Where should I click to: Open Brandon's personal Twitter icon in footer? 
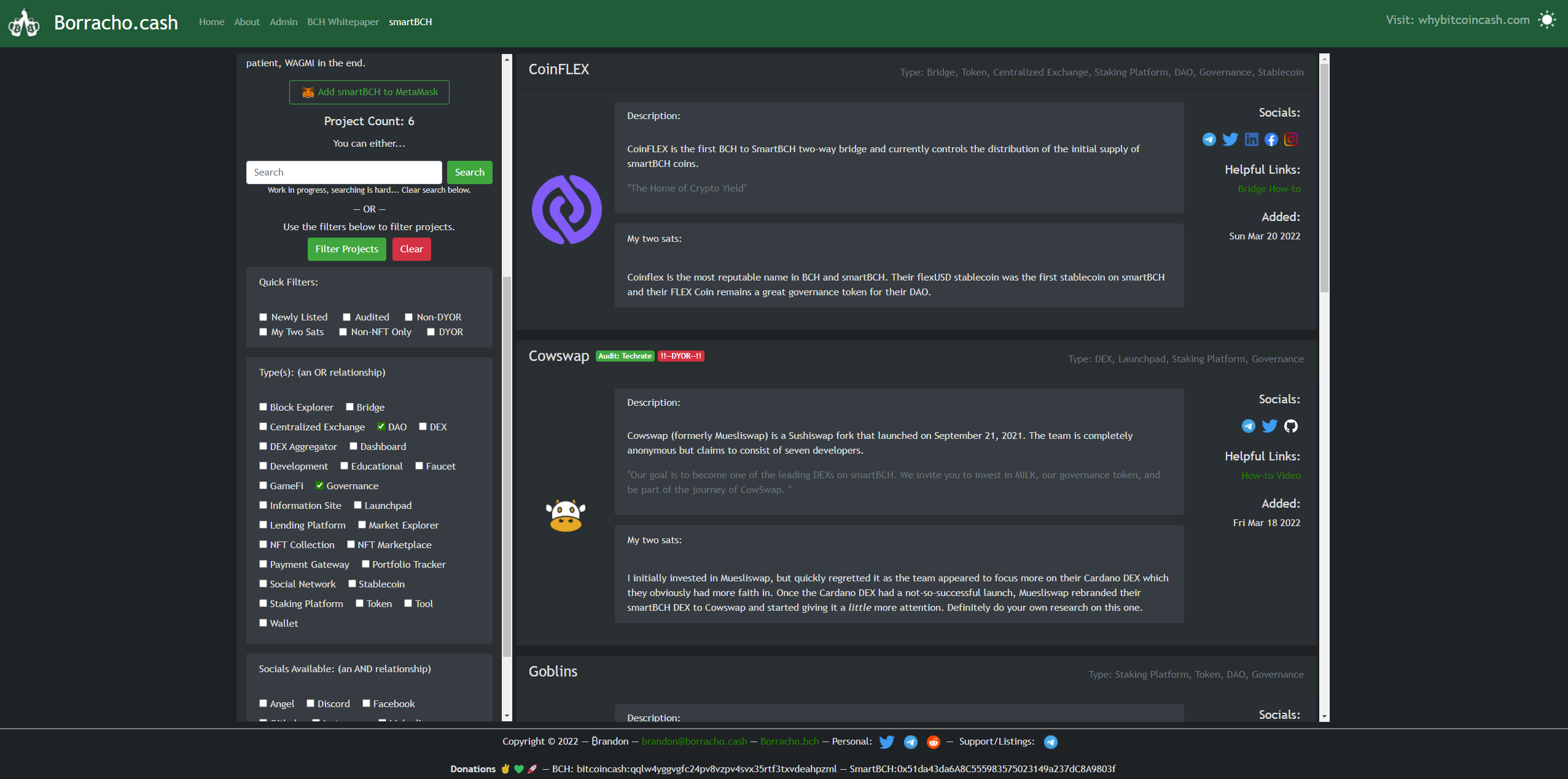tap(886, 742)
